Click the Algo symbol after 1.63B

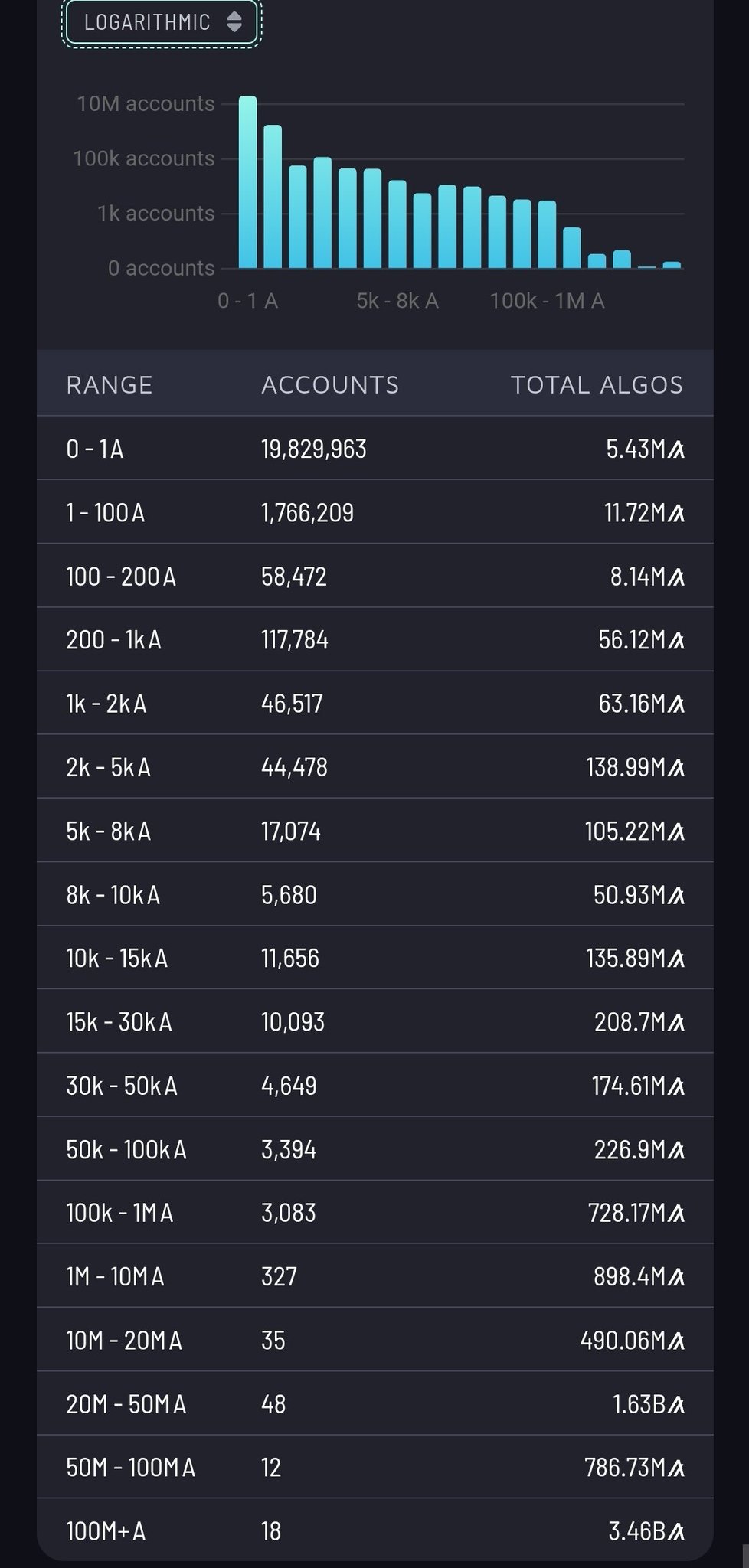pos(675,1405)
